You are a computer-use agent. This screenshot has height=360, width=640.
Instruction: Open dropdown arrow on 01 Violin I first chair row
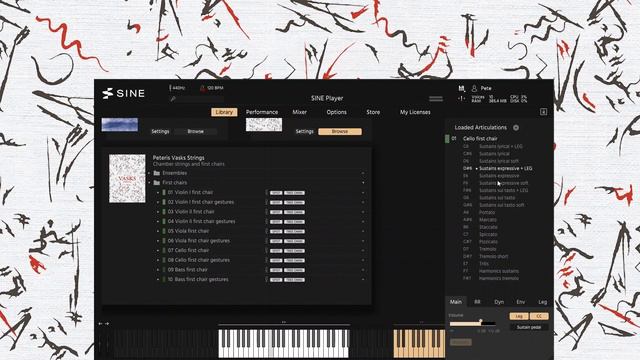[x=363, y=192]
